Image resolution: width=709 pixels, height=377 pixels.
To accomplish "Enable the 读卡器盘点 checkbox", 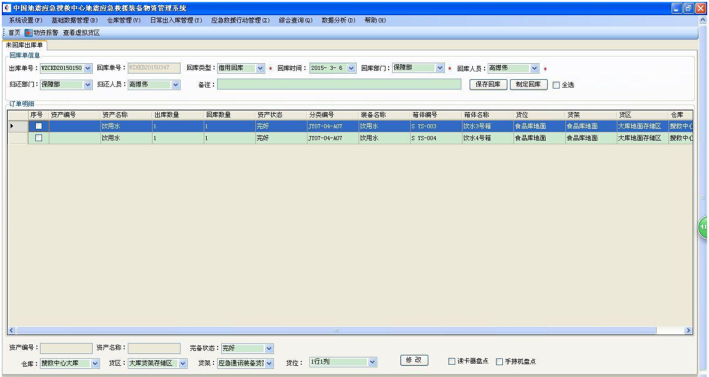I will point(452,361).
